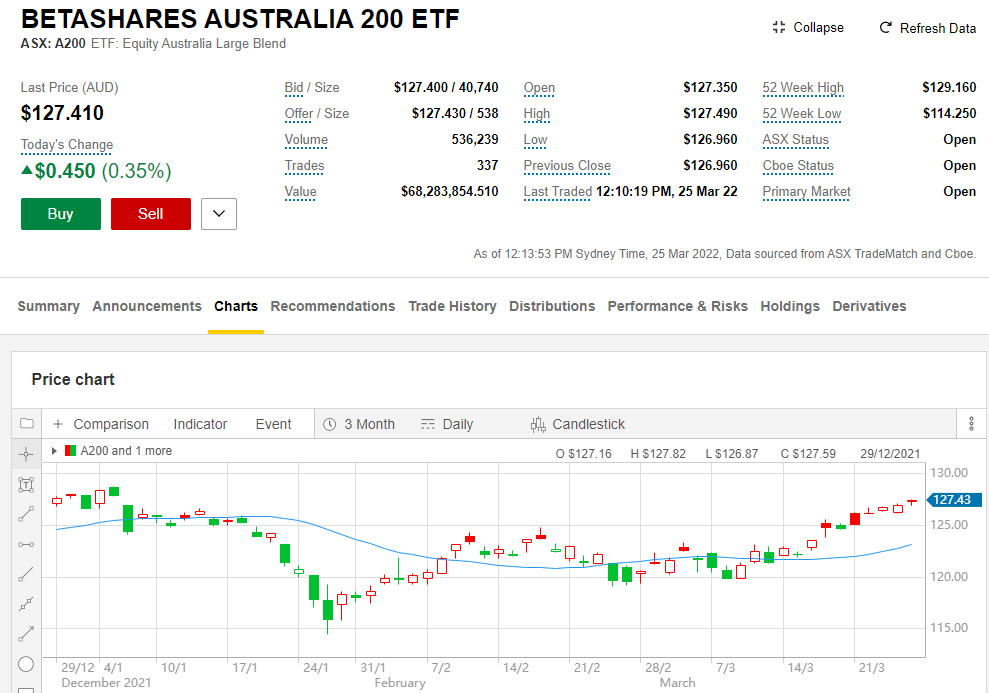This screenshot has width=989, height=693.
Task: Change the Candlestick chart type
Action: [x=578, y=424]
